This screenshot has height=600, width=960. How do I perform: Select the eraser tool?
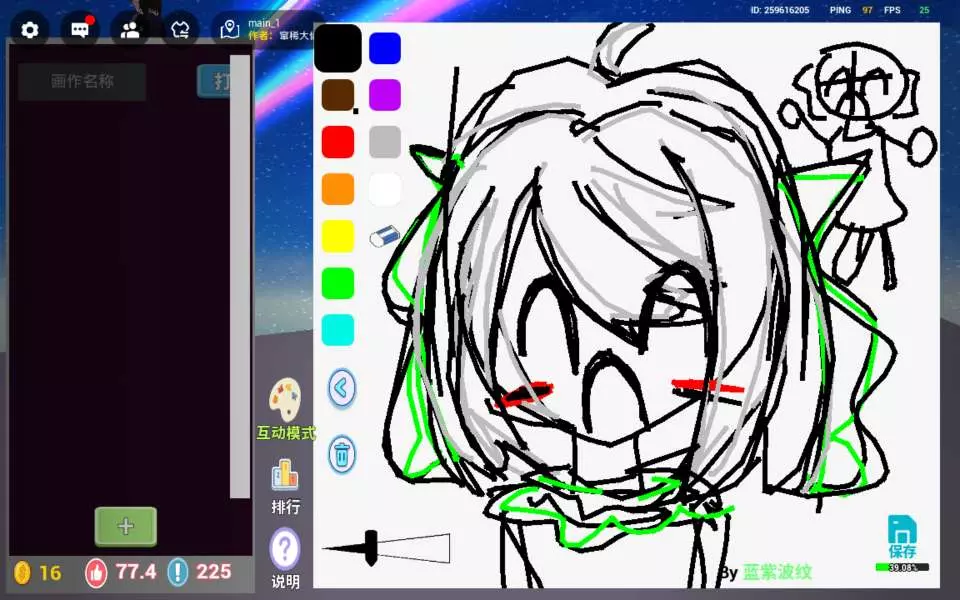[x=384, y=236]
